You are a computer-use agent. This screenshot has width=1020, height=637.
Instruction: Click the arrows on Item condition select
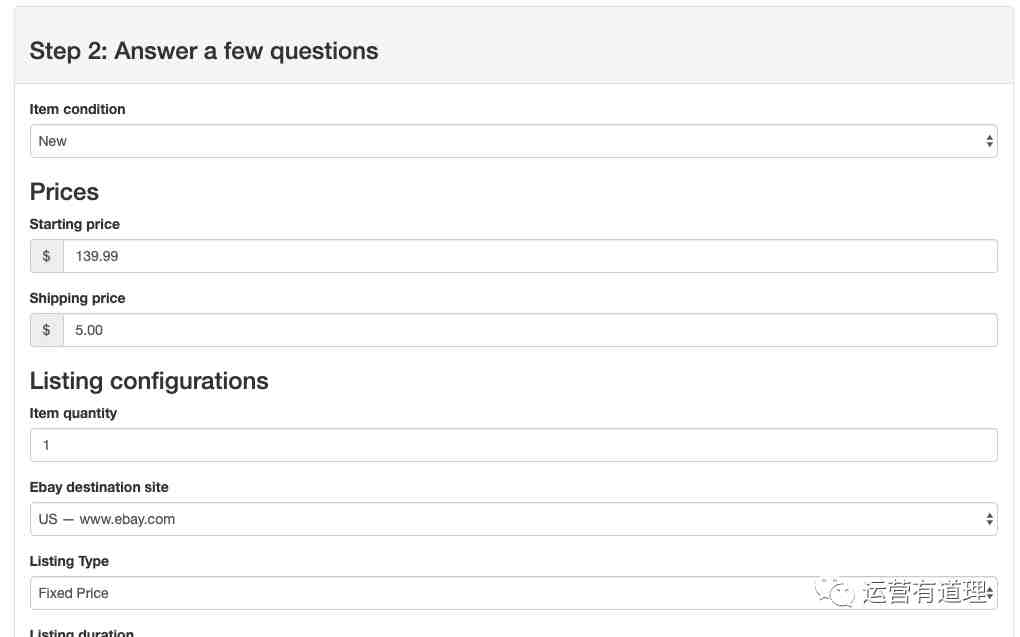[x=989, y=141]
